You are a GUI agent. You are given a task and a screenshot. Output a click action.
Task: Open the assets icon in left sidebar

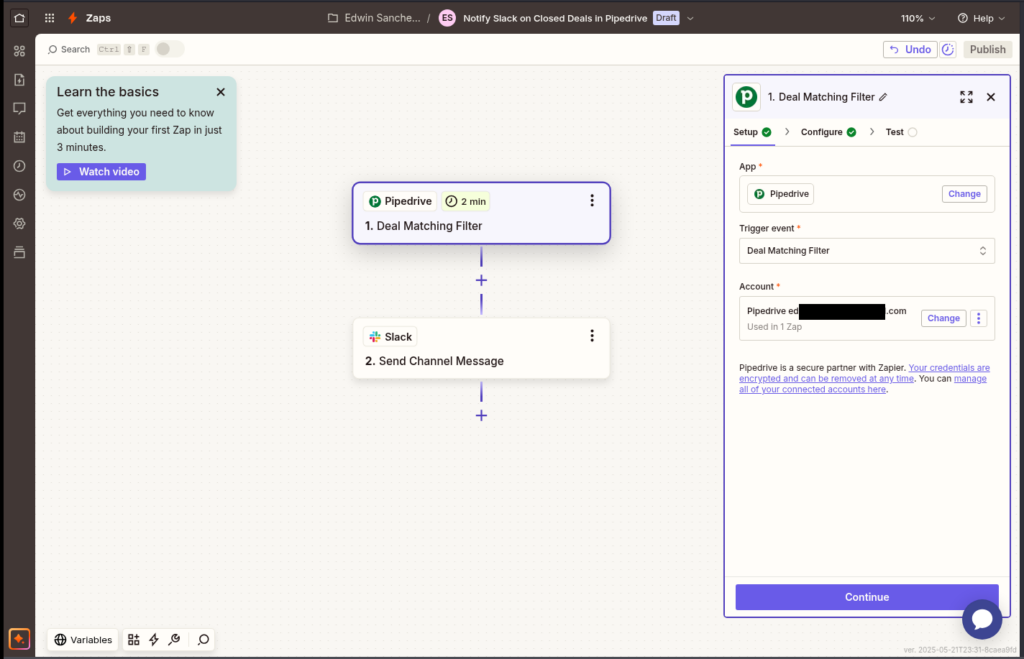[20, 51]
